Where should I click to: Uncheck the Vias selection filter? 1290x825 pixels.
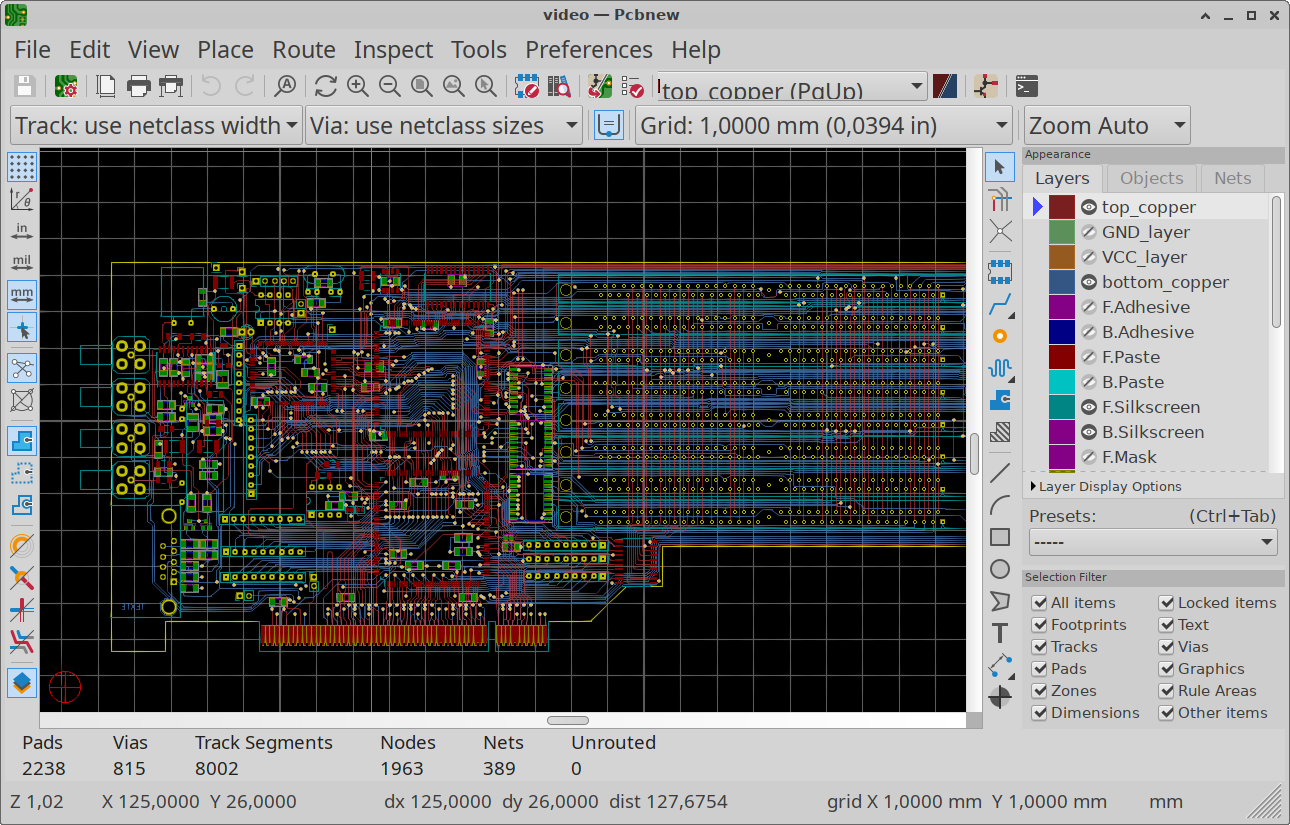1167,647
